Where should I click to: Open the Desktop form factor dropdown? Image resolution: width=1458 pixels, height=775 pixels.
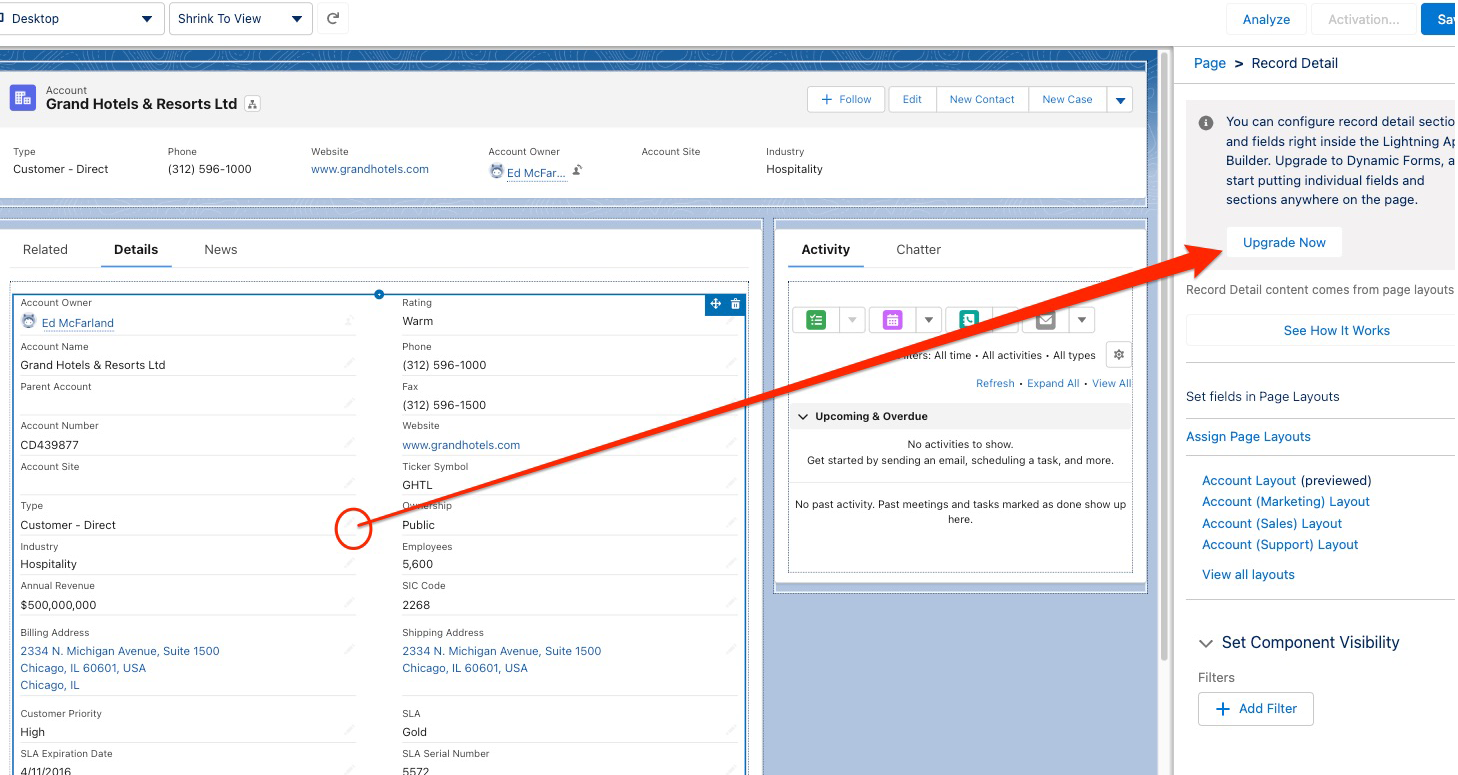tap(80, 19)
